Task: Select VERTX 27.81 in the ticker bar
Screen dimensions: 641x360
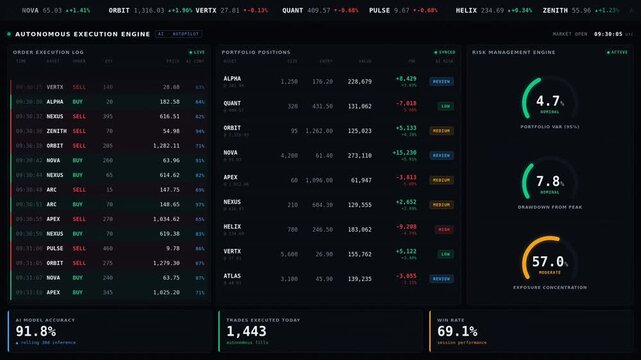Action: pos(232,10)
